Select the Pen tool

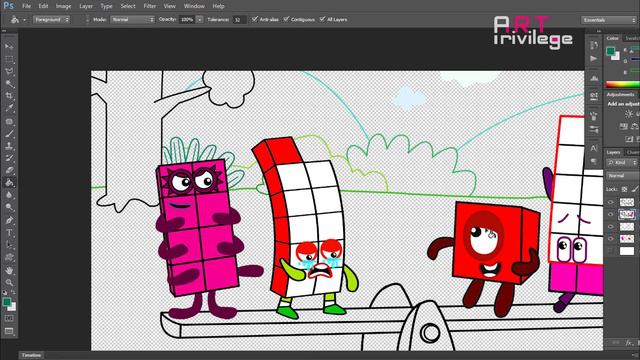tap(9, 220)
